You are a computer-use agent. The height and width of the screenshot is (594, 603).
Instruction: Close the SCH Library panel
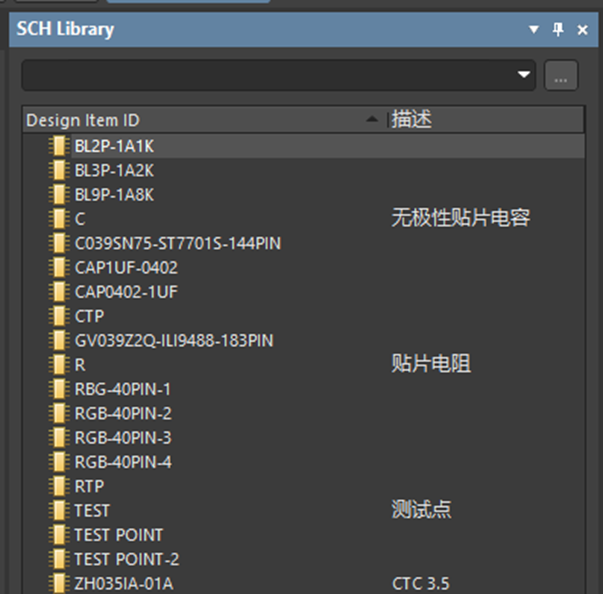pyautogui.click(x=583, y=30)
